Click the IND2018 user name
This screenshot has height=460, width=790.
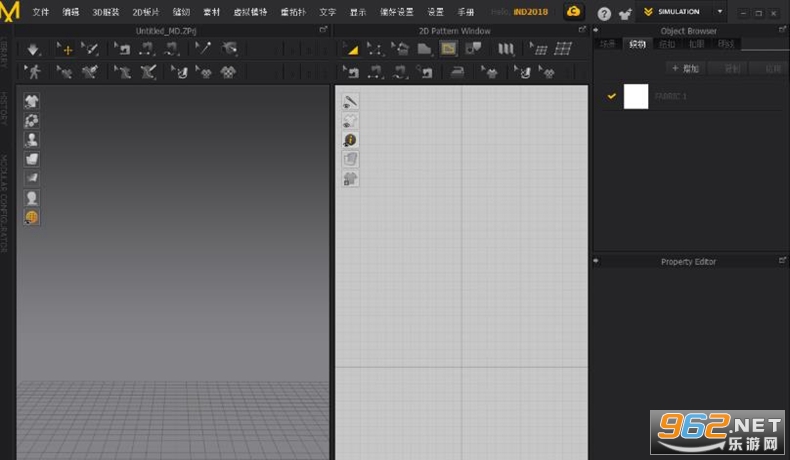(x=531, y=12)
